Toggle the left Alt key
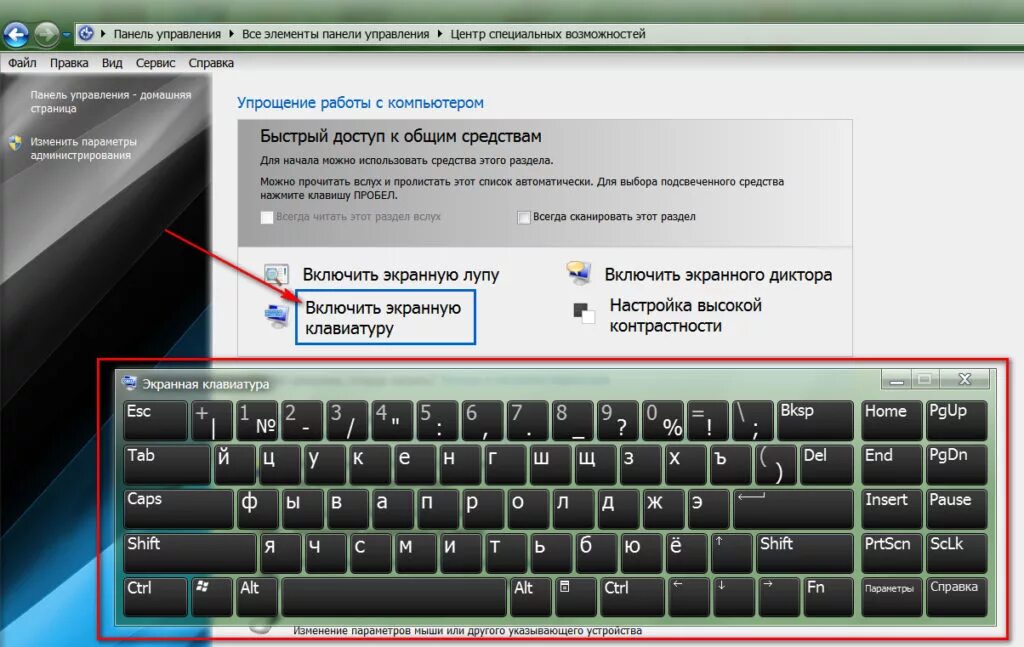This screenshot has height=647, width=1024. (257, 596)
